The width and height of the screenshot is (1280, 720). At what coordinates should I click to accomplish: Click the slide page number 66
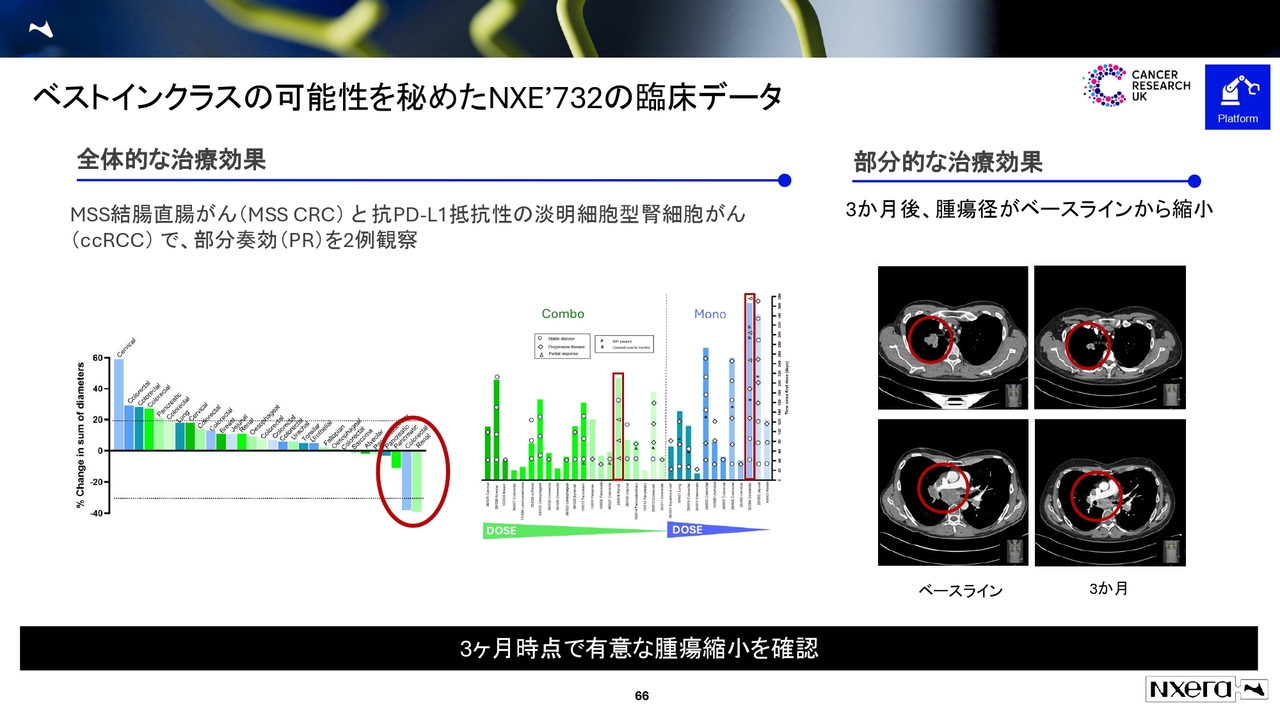pyautogui.click(x=642, y=696)
